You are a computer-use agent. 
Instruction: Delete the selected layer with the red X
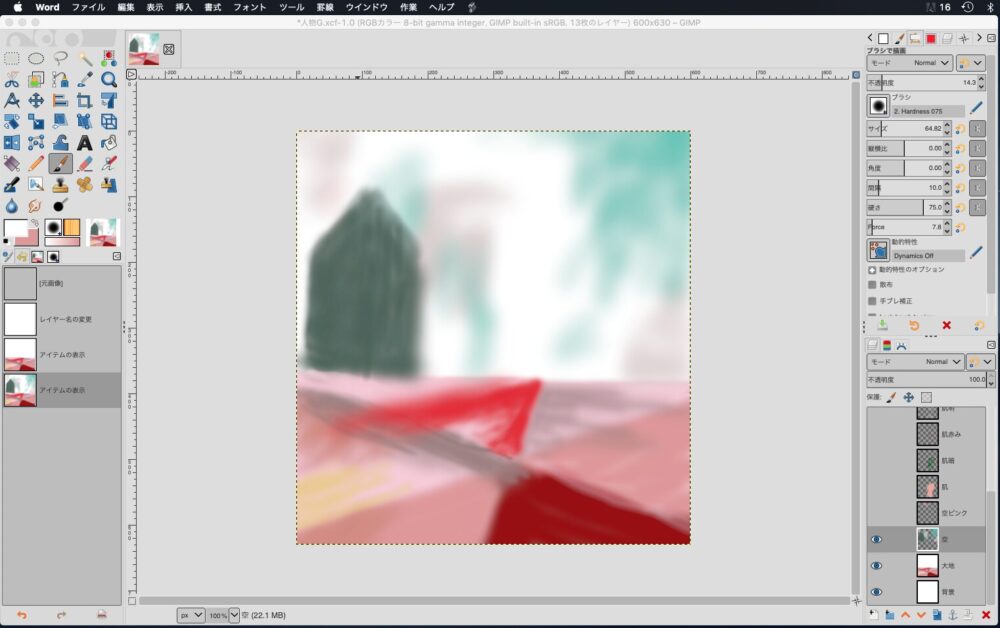[986, 614]
